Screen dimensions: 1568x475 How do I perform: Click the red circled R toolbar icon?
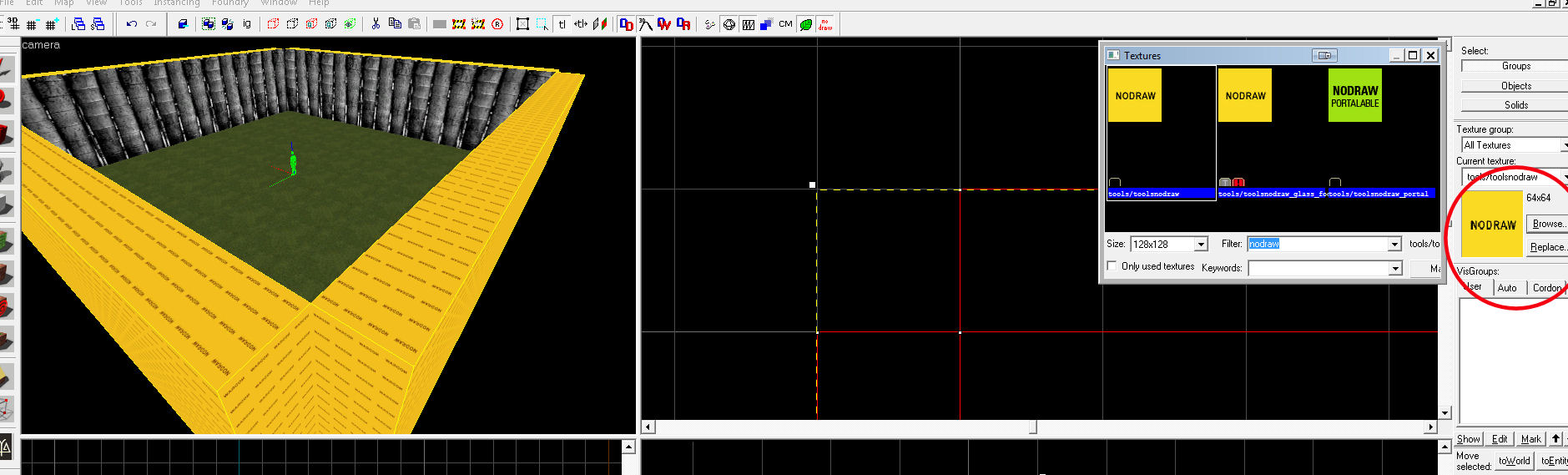(x=497, y=24)
